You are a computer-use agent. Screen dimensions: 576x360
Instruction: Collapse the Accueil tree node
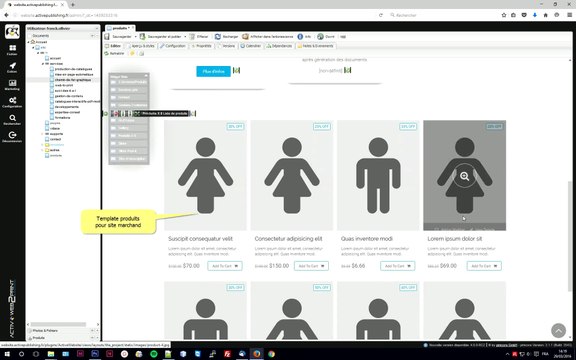29,42
